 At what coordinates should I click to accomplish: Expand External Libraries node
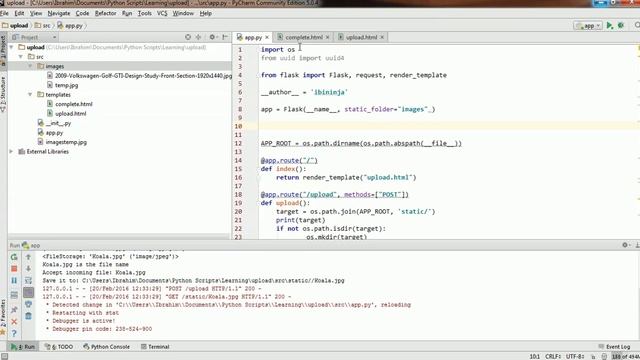11,151
